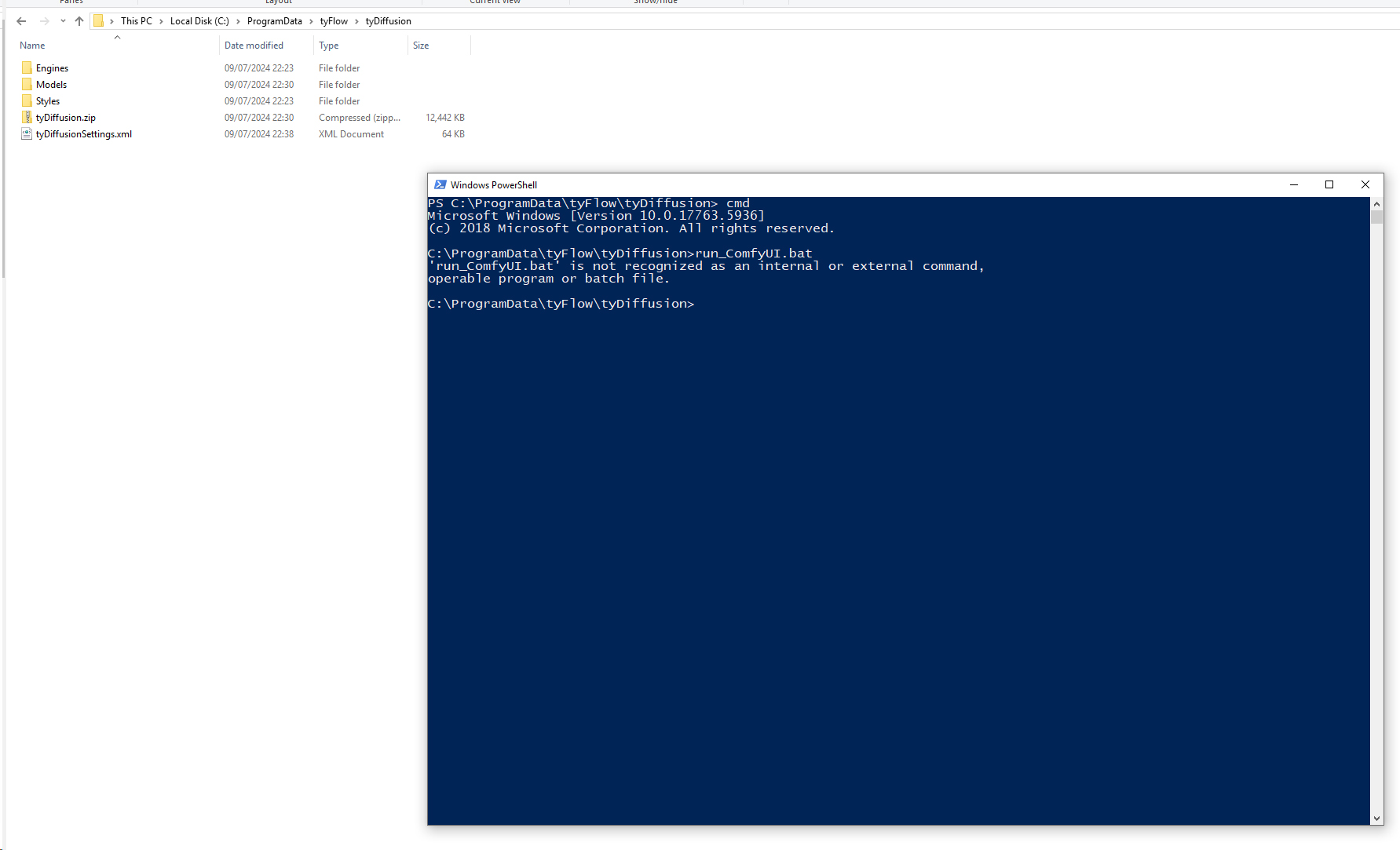Jump to Local Disk (C:) breadcrumb
This screenshot has height=850, width=1400.
click(x=199, y=21)
